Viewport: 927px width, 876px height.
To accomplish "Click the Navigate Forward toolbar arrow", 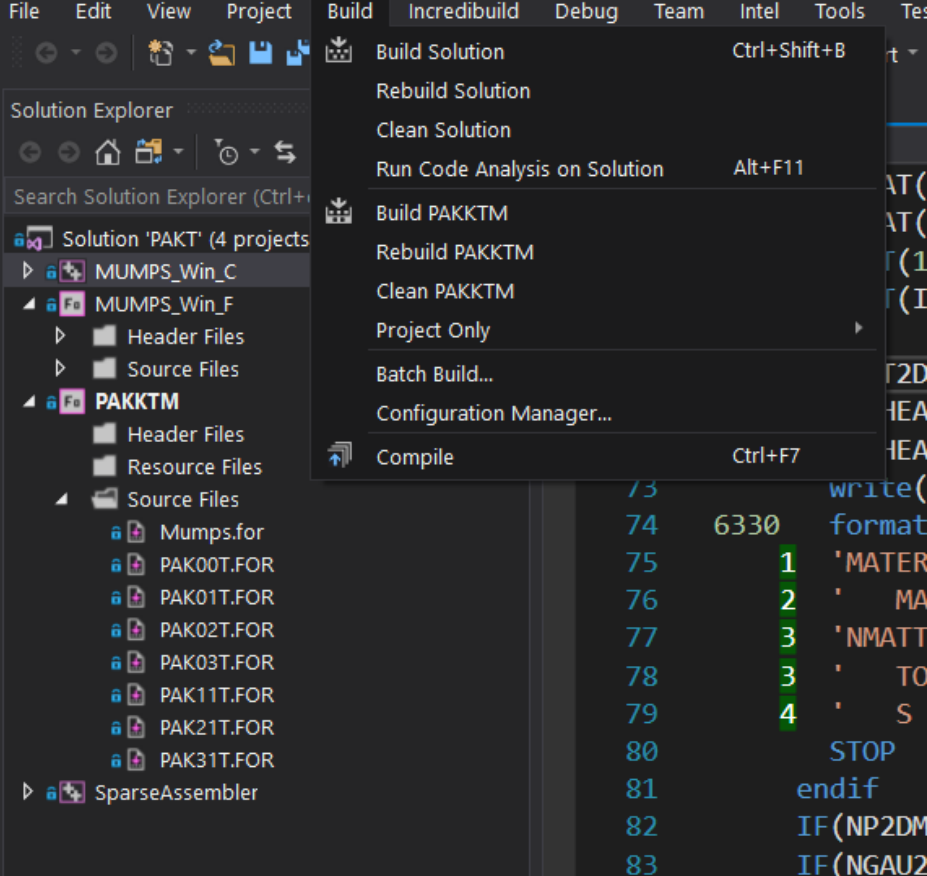I will pos(106,54).
